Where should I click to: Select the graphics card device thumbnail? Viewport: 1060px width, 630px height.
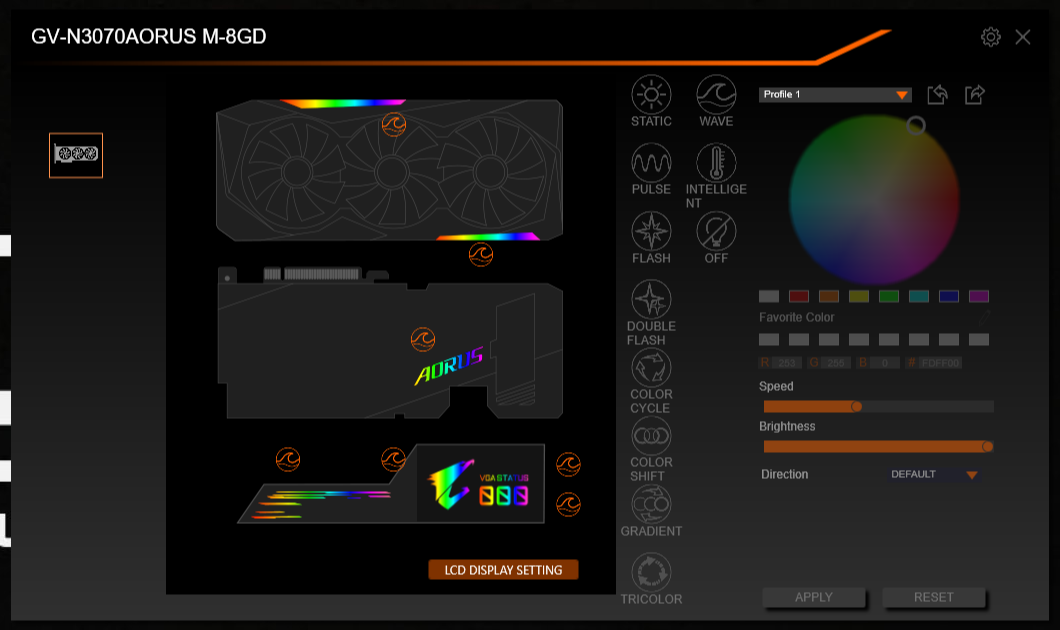pyautogui.click(x=76, y=155)
